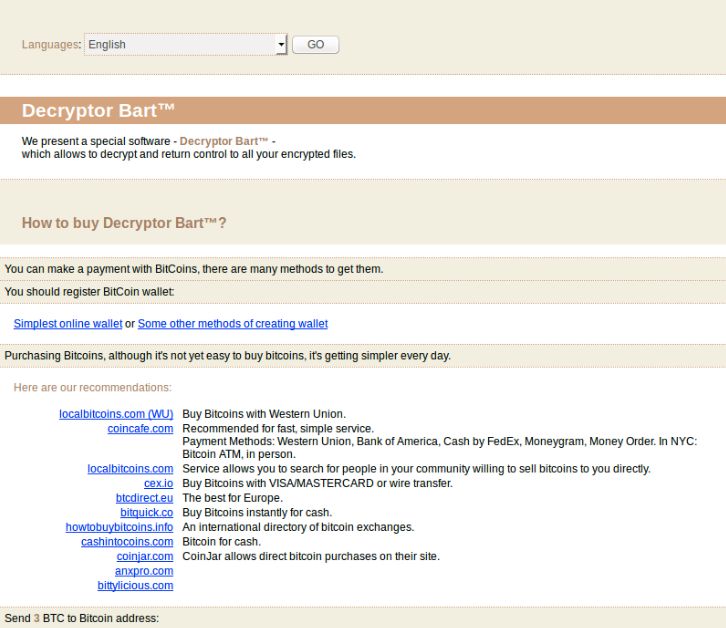Open Some other methods of creating wallet link
Image resolution: width=726 pixels, height=628 pixels.
click(232, 324)
